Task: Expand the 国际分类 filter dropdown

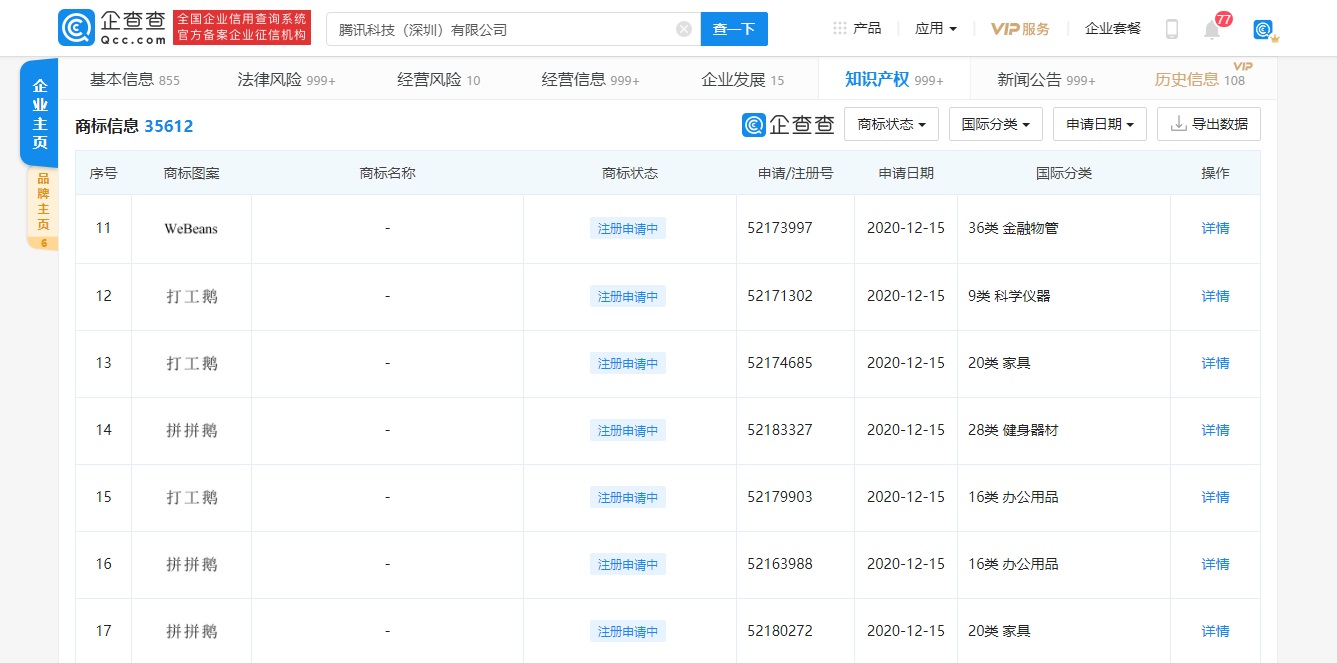Action: 995,124
